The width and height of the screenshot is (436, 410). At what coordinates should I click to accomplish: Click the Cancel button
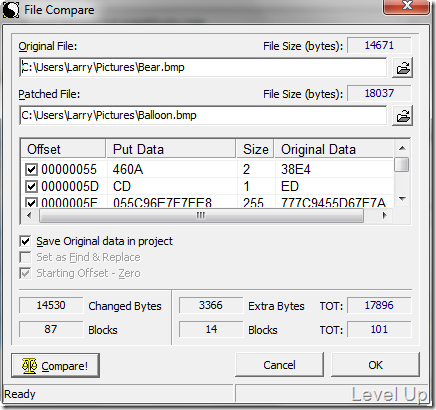[279, 365]
